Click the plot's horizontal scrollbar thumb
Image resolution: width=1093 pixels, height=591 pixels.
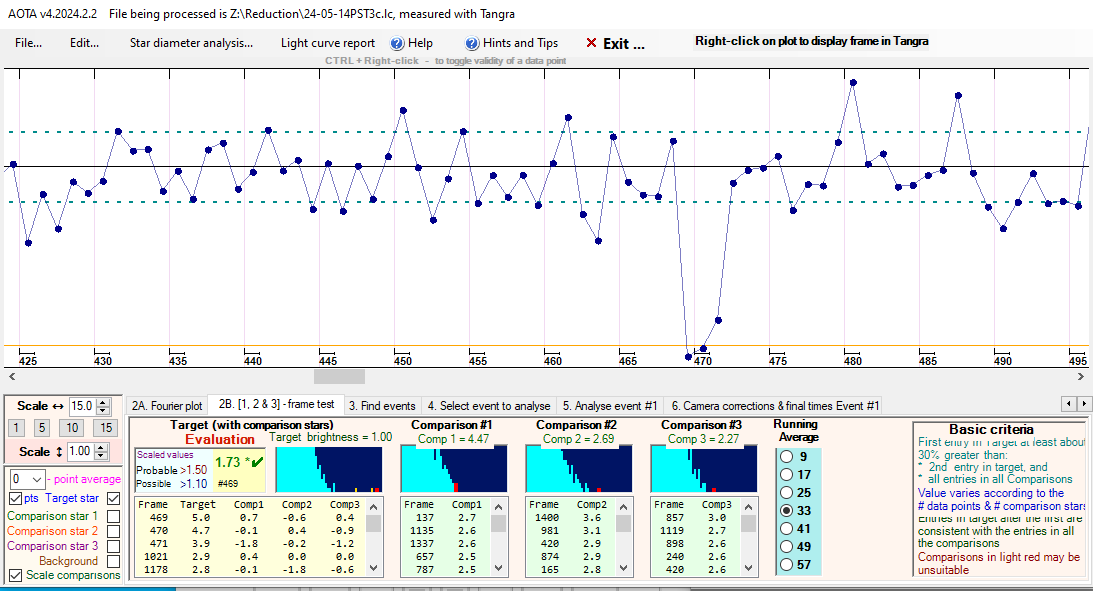(339, 376)
